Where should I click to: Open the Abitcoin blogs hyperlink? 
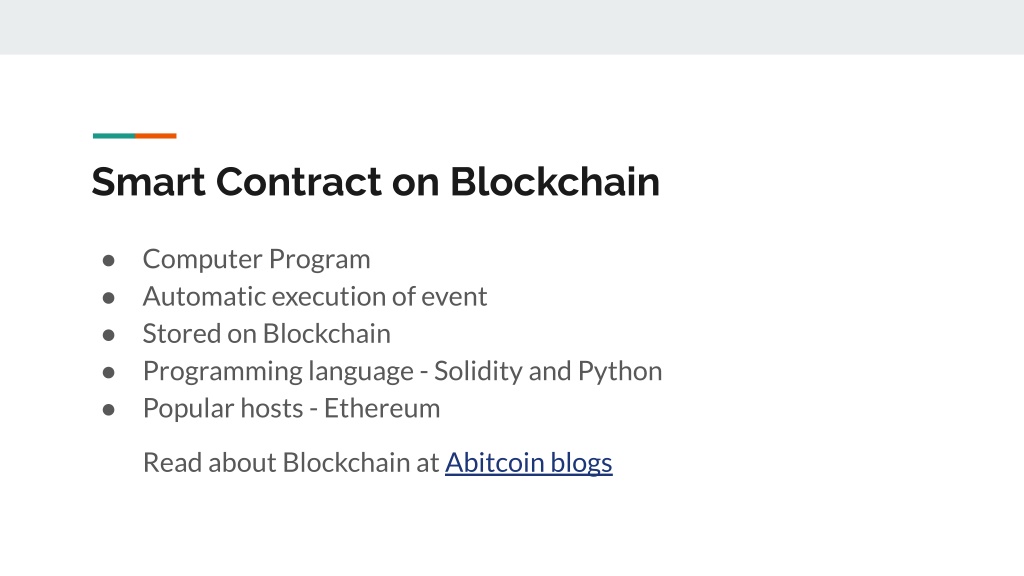point(528,463)
